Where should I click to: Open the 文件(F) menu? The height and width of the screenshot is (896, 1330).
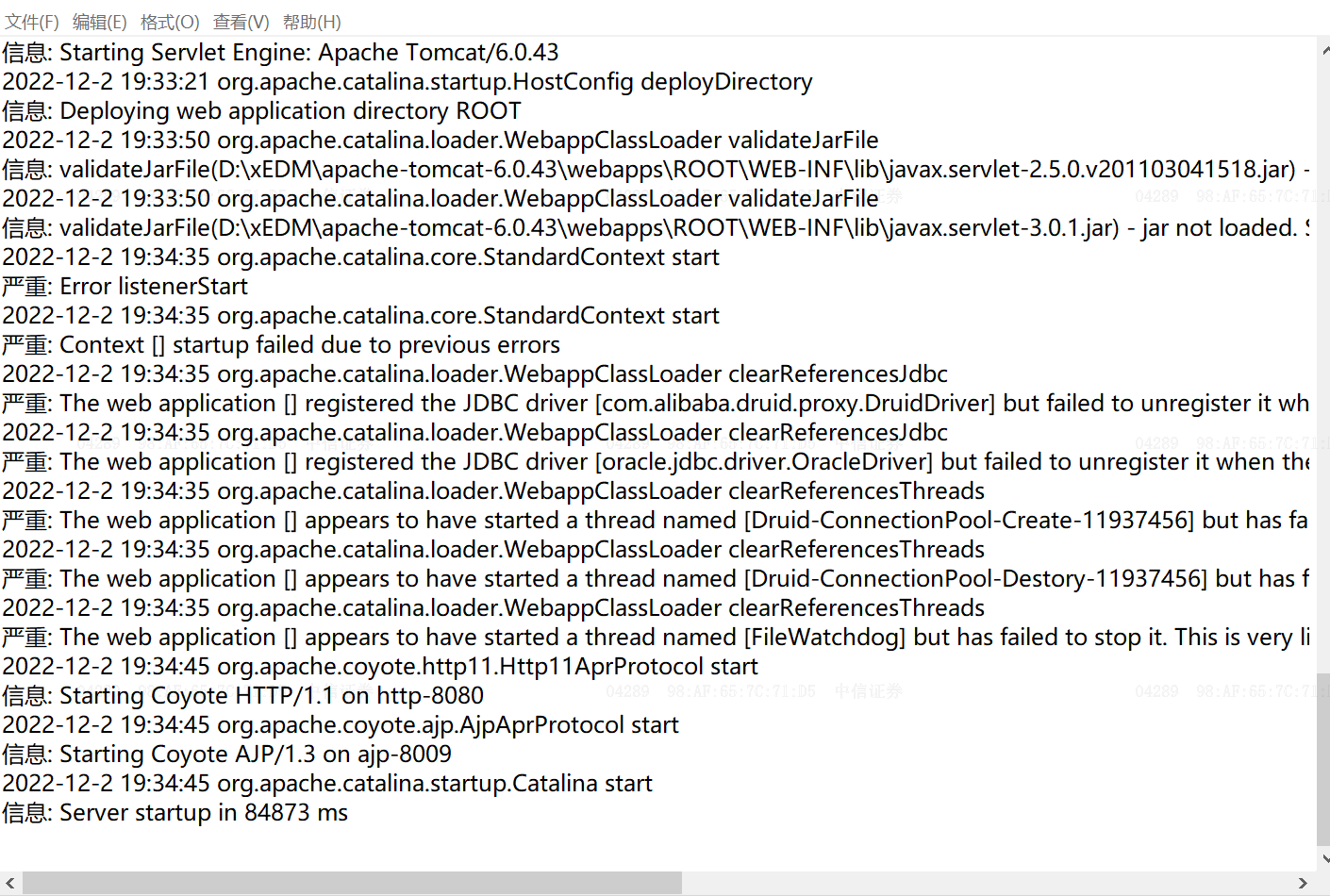tap(32, 22)
